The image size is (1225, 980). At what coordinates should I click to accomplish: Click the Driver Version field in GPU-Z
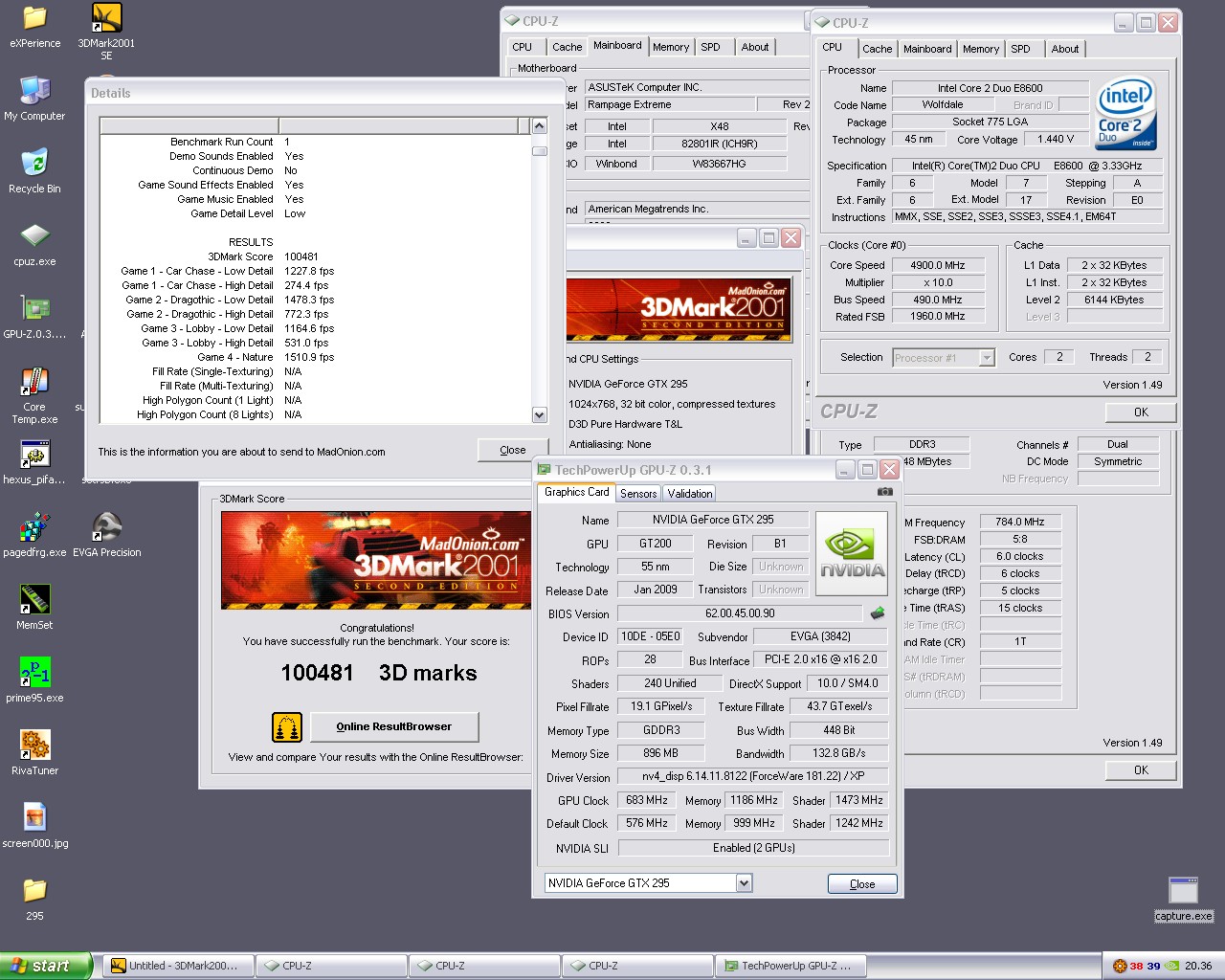(752, 776)
